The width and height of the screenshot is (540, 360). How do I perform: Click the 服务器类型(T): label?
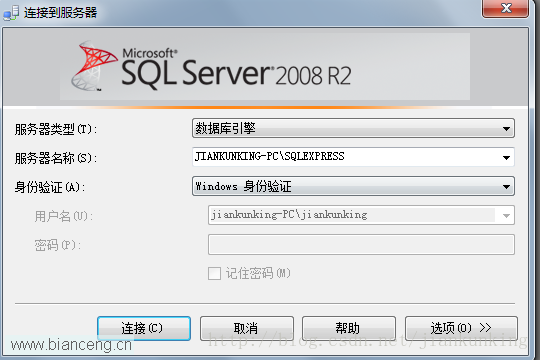point(56,129)
